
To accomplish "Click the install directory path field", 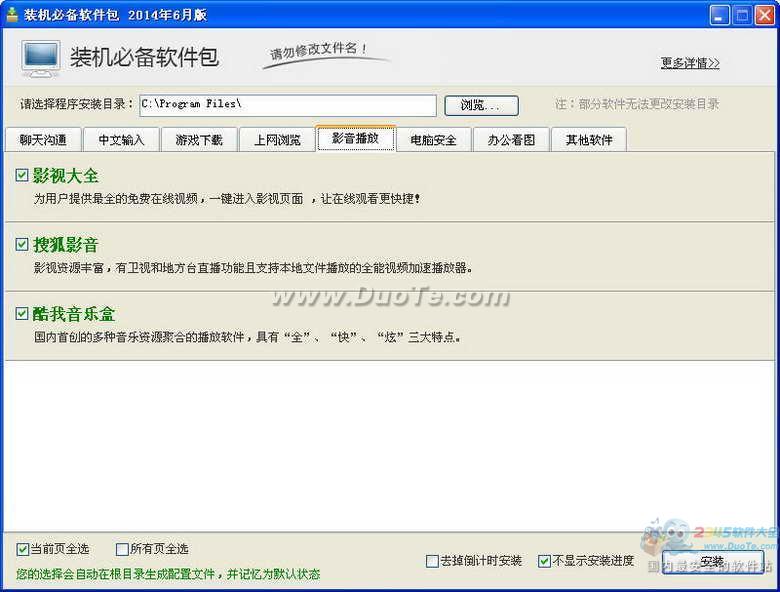I will [x=288, y=105].
